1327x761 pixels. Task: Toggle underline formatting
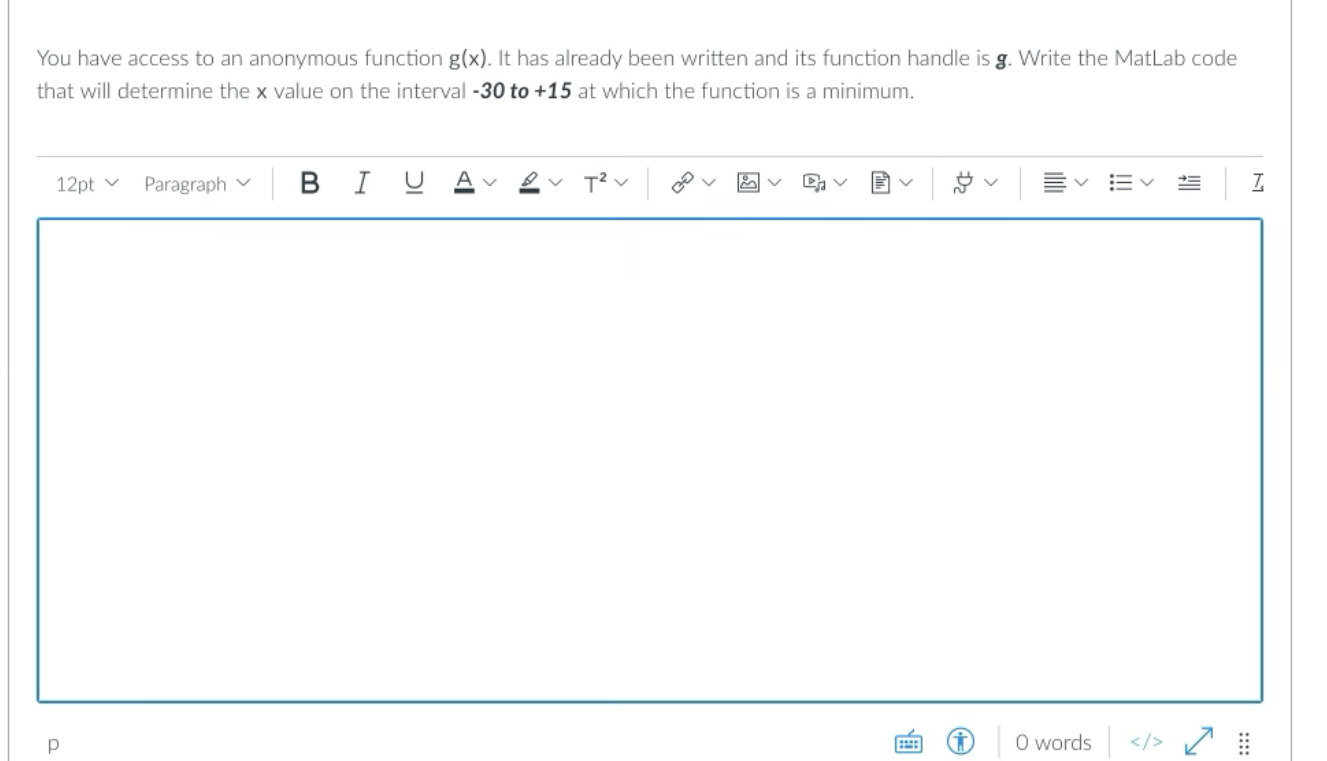[x=412, y=182]
